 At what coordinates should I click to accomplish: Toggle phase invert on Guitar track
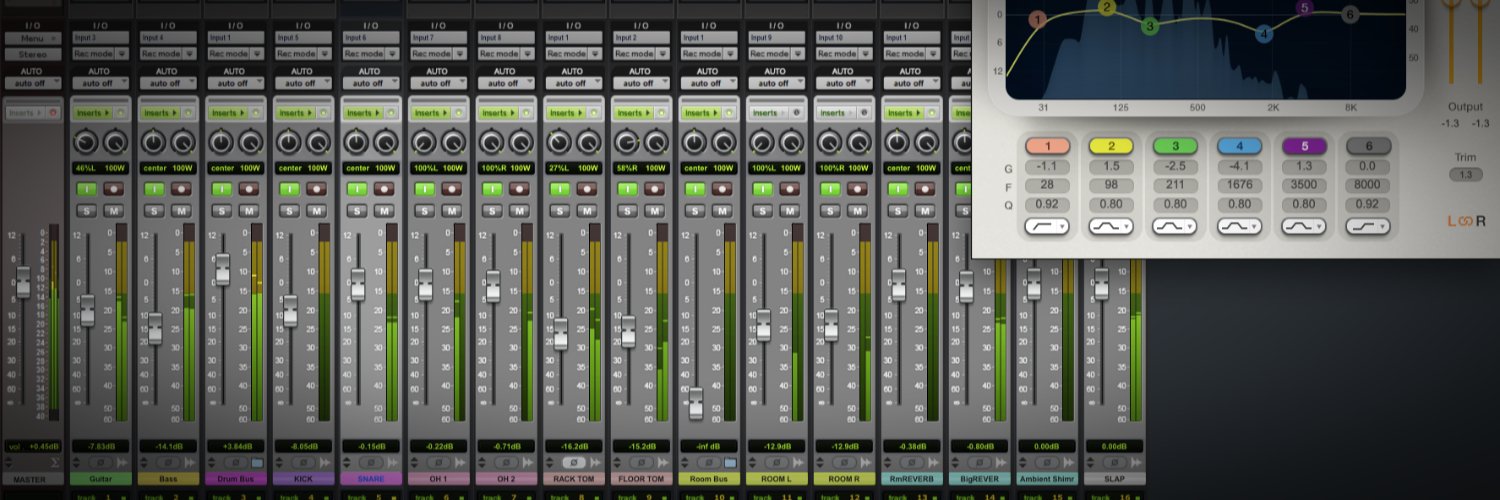tap(100, 463)
